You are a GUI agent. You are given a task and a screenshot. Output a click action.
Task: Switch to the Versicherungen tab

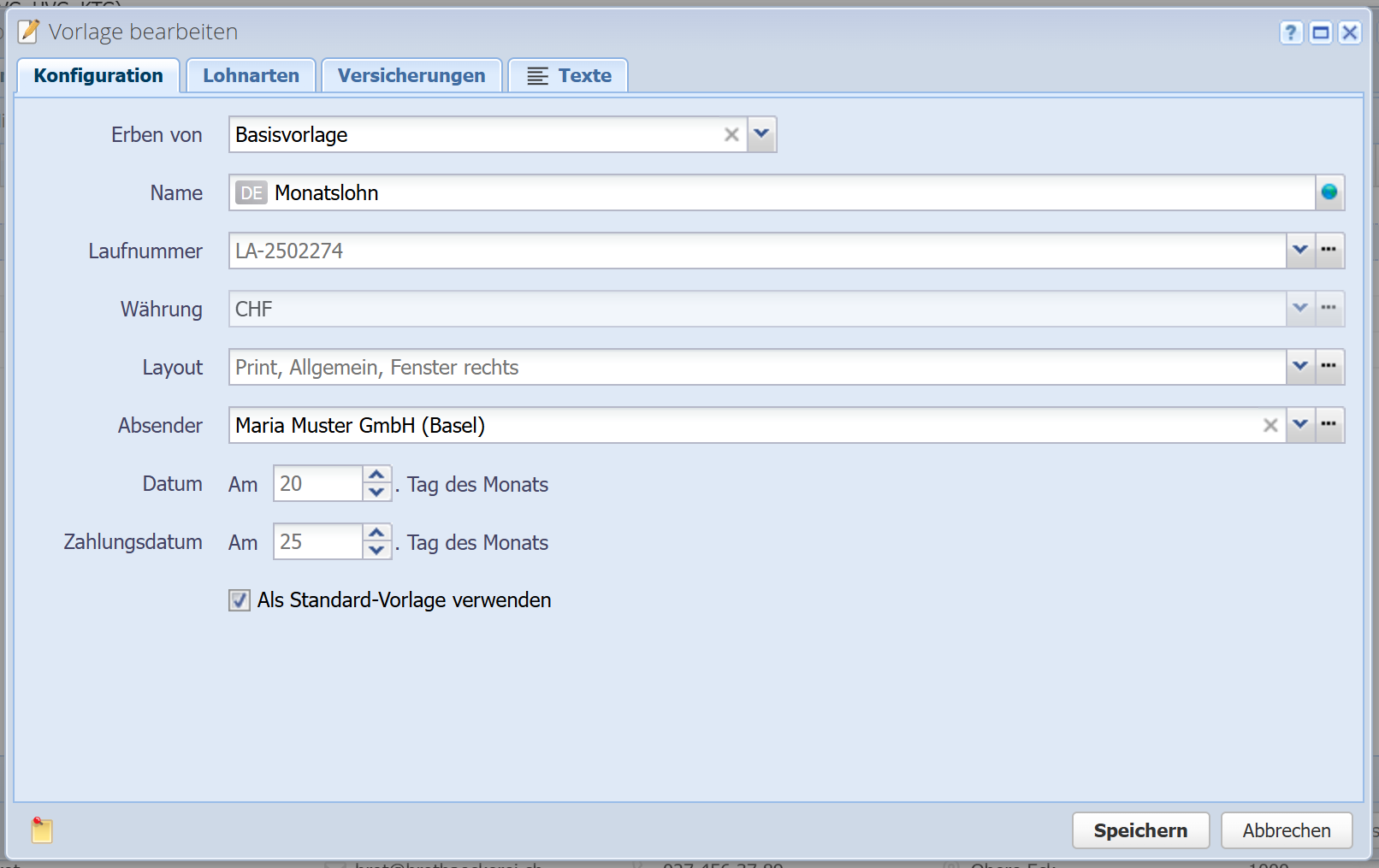[411, 75]
